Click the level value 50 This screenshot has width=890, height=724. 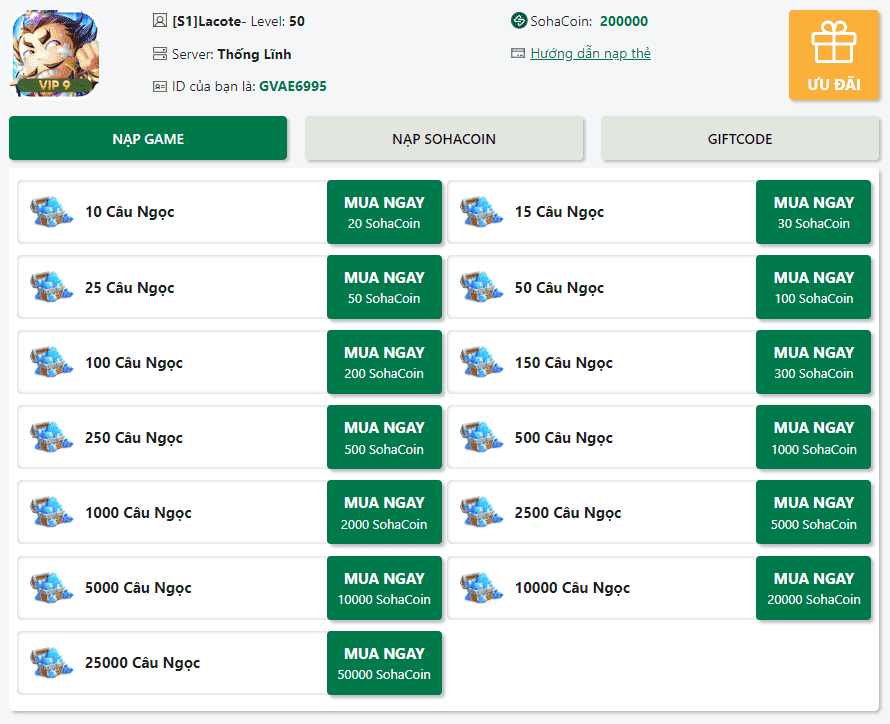(297, 22)
